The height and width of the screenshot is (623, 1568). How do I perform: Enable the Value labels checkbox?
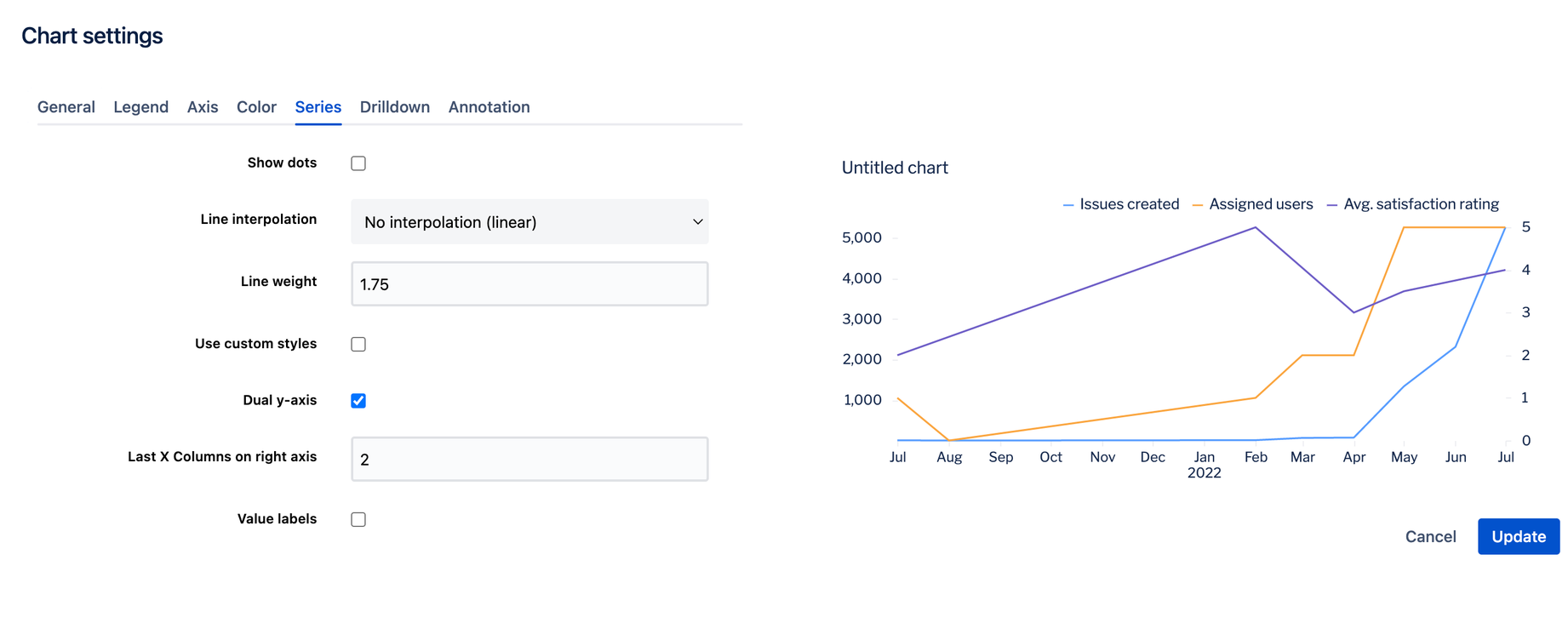click(358, 519)
